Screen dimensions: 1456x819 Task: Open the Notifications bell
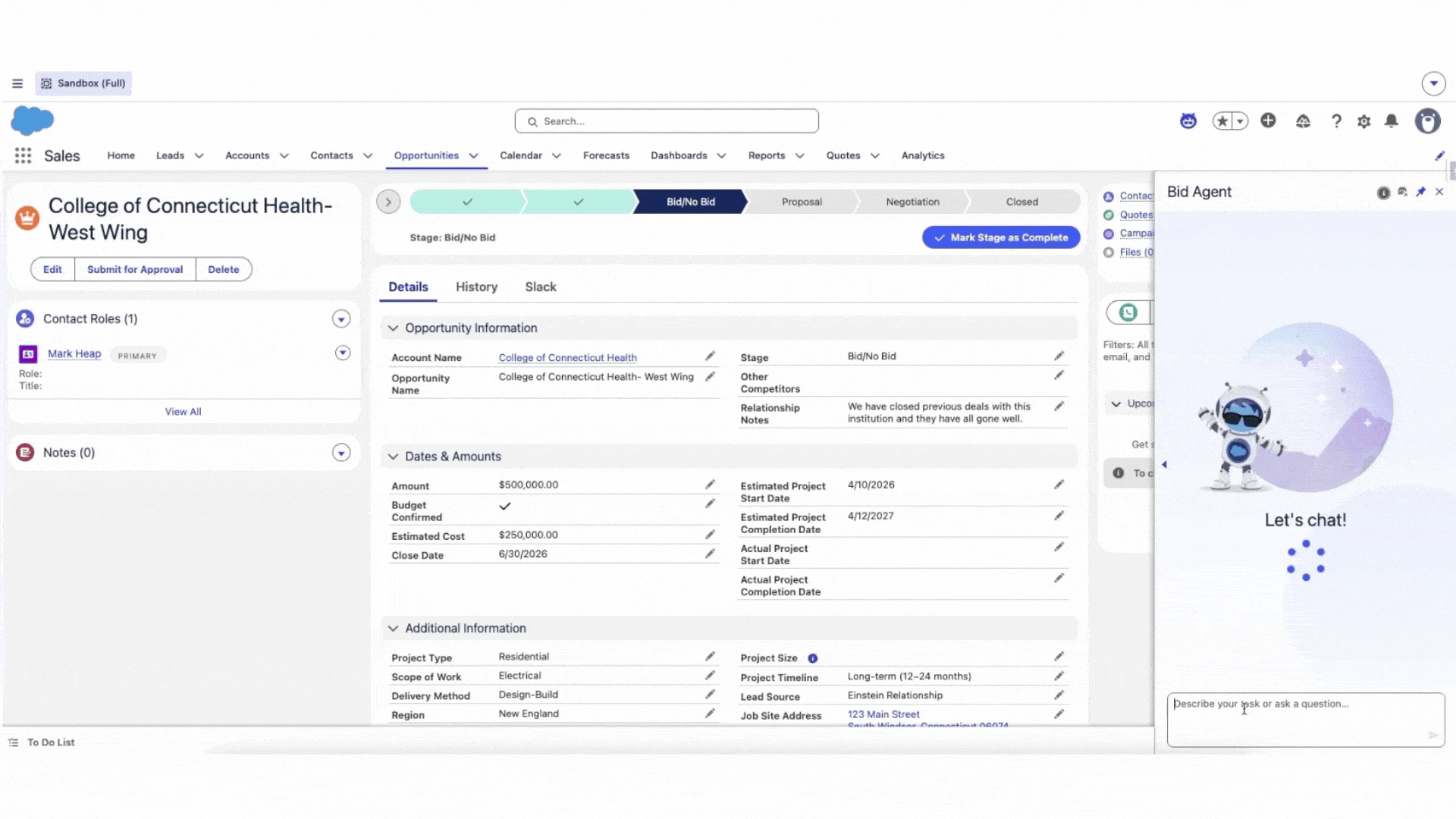pyautogui.click(x=1392, y=121)
